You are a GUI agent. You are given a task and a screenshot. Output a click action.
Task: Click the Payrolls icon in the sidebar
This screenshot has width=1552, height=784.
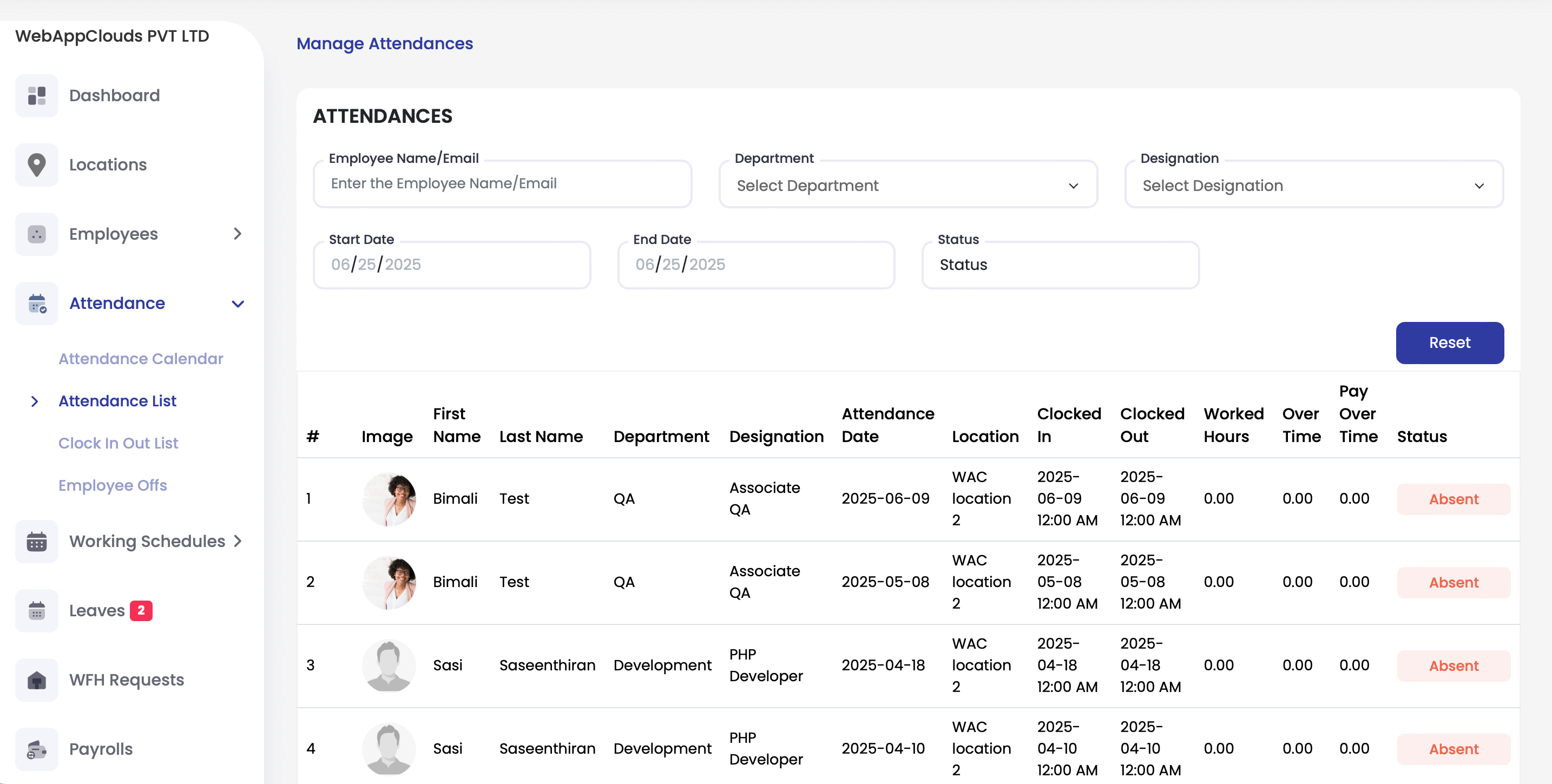pos(37,749)
